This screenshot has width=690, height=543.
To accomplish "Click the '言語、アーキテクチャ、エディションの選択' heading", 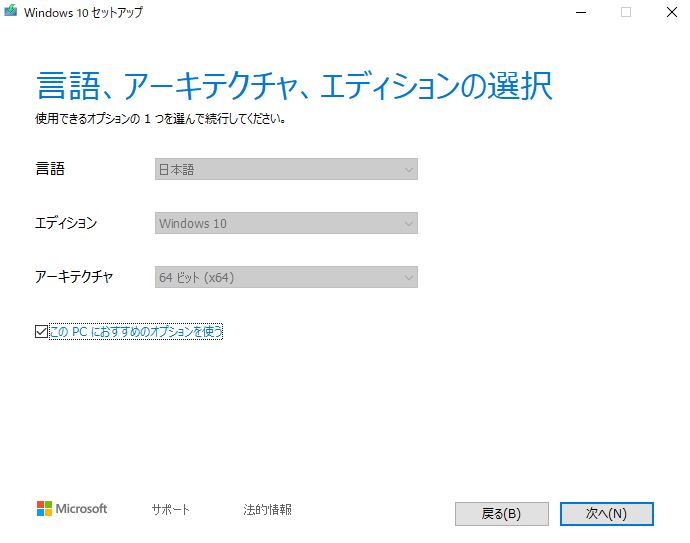I will click(294, 85).
